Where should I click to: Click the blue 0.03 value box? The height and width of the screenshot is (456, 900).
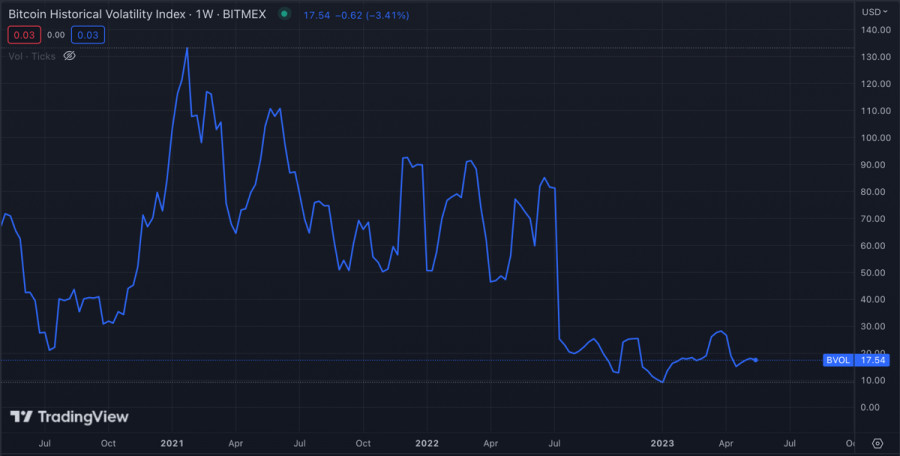click(x=88, y=35)
